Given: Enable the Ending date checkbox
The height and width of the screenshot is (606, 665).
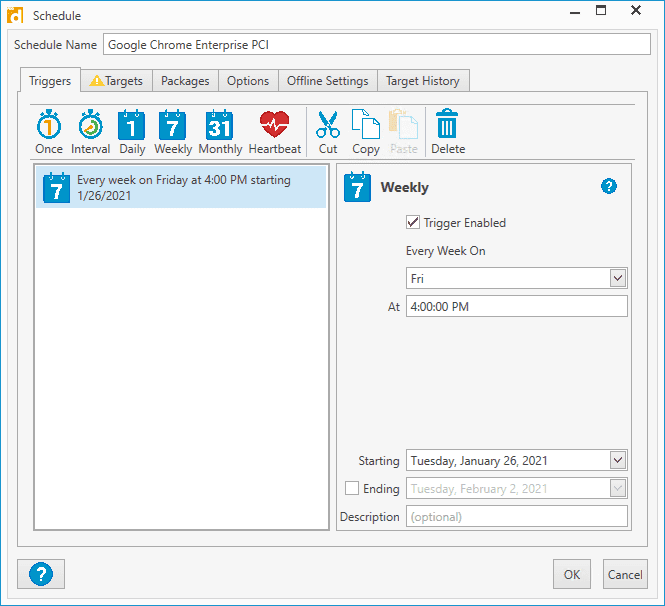Looking at the screenshot, I should [x=352, y=488].
